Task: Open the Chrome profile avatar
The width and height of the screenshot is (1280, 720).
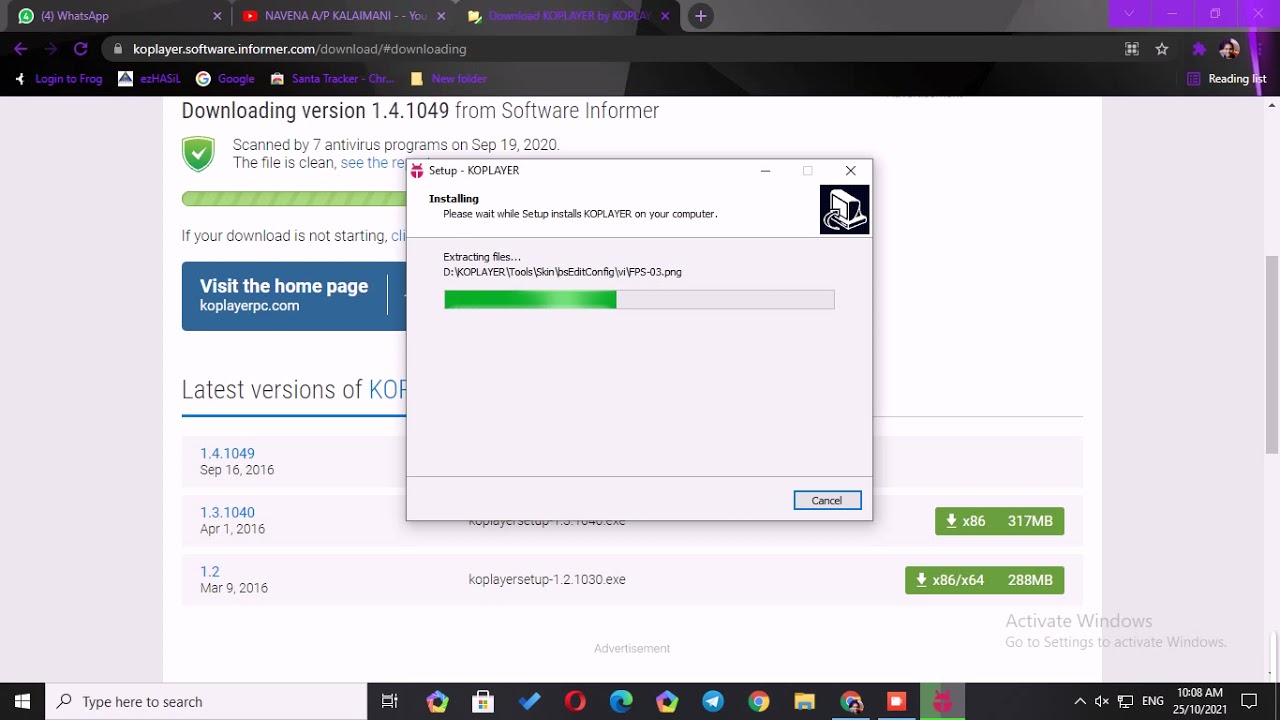Action: 1230,49
